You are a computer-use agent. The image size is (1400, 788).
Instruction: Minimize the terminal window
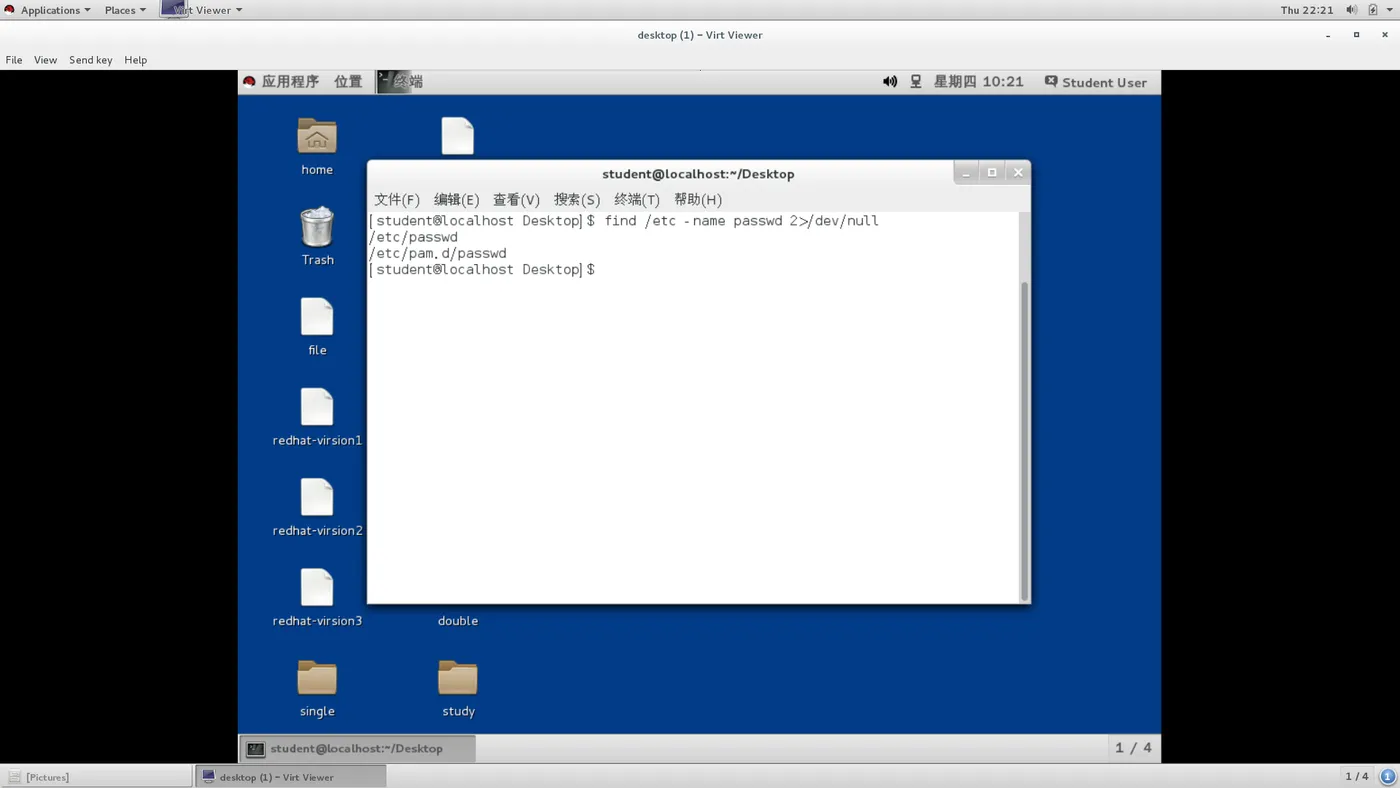point(966,173)
